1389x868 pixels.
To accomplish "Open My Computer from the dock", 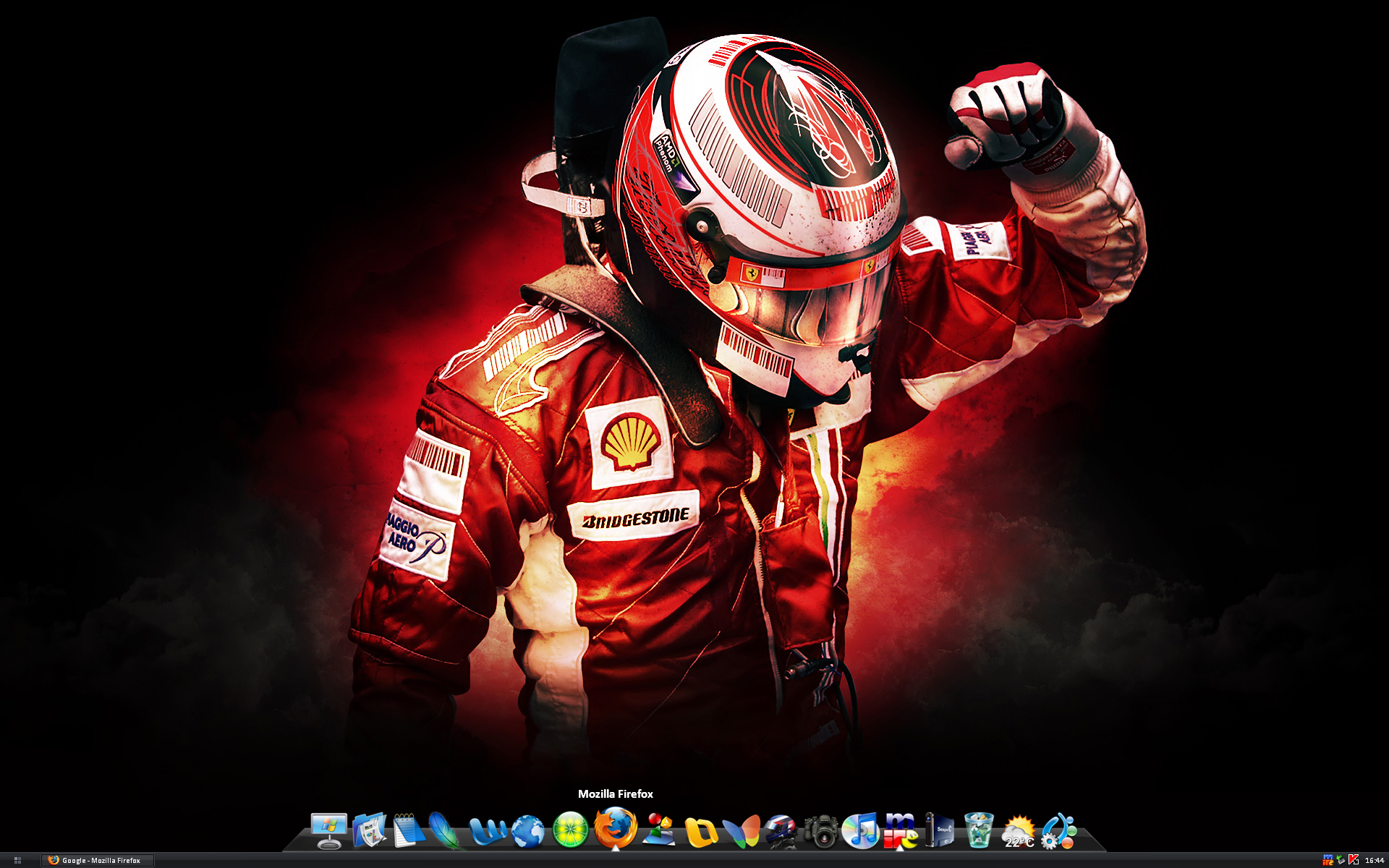I will [x=328, y=830].
